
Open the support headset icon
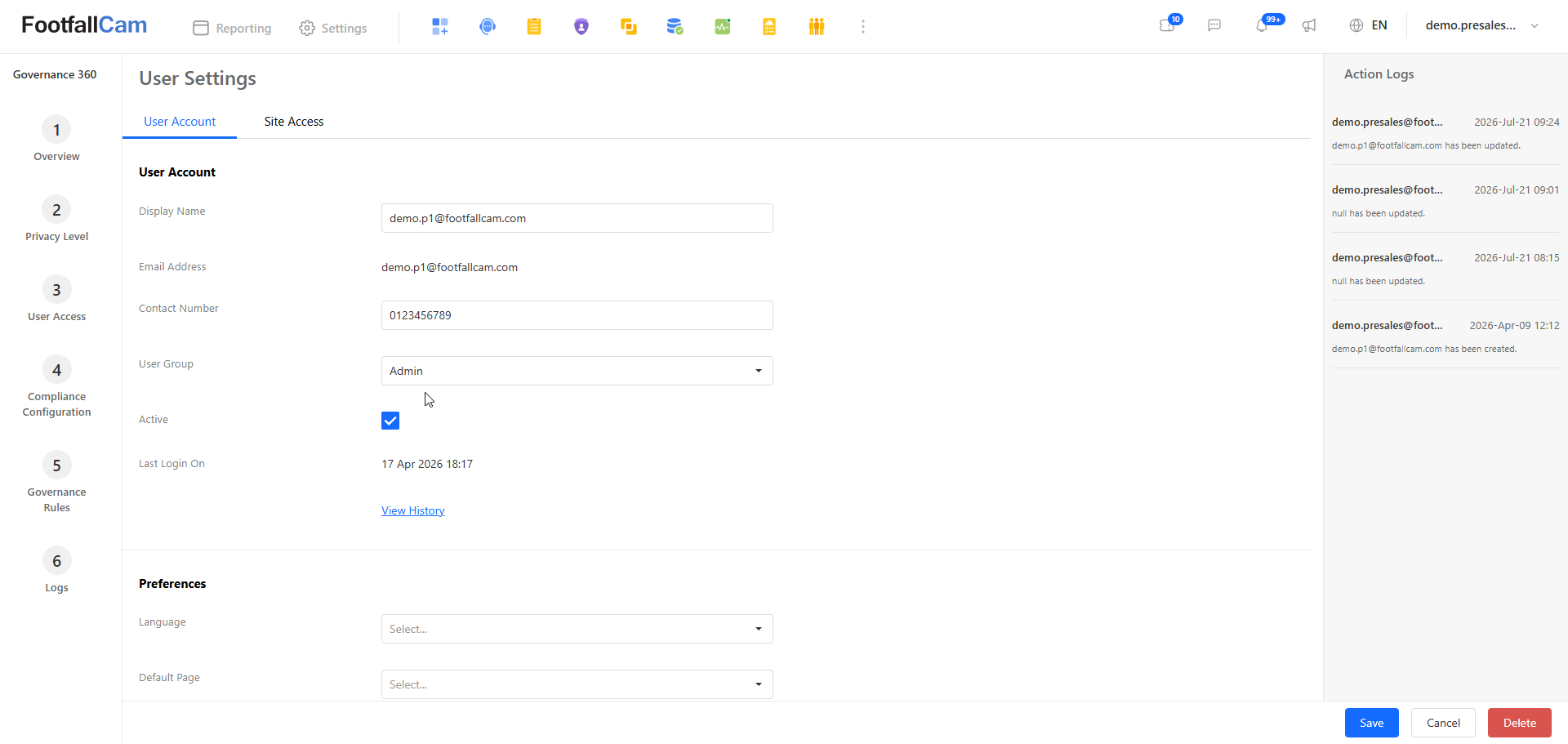click(488, 27)
